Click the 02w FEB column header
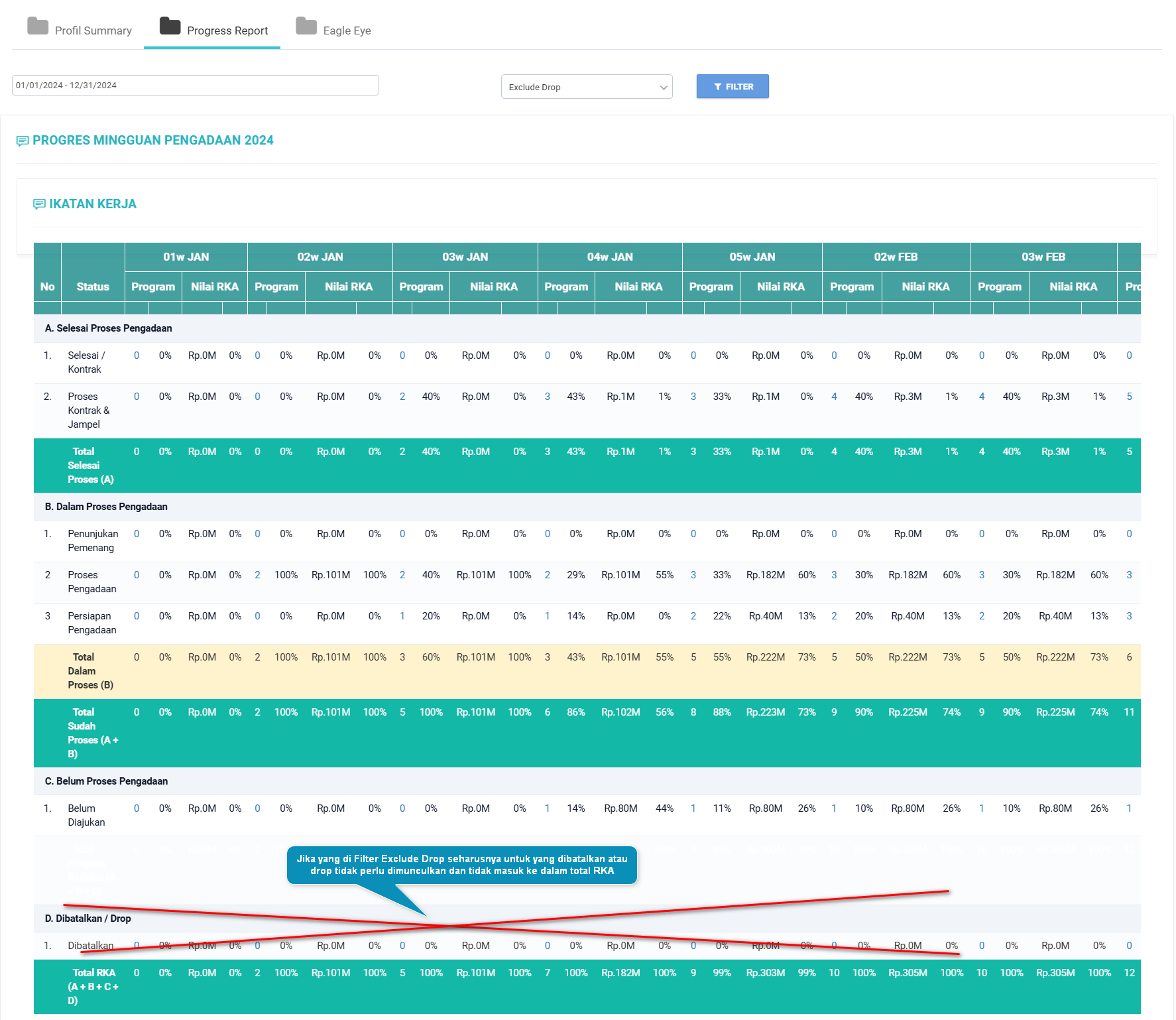 tap(896, 257)
